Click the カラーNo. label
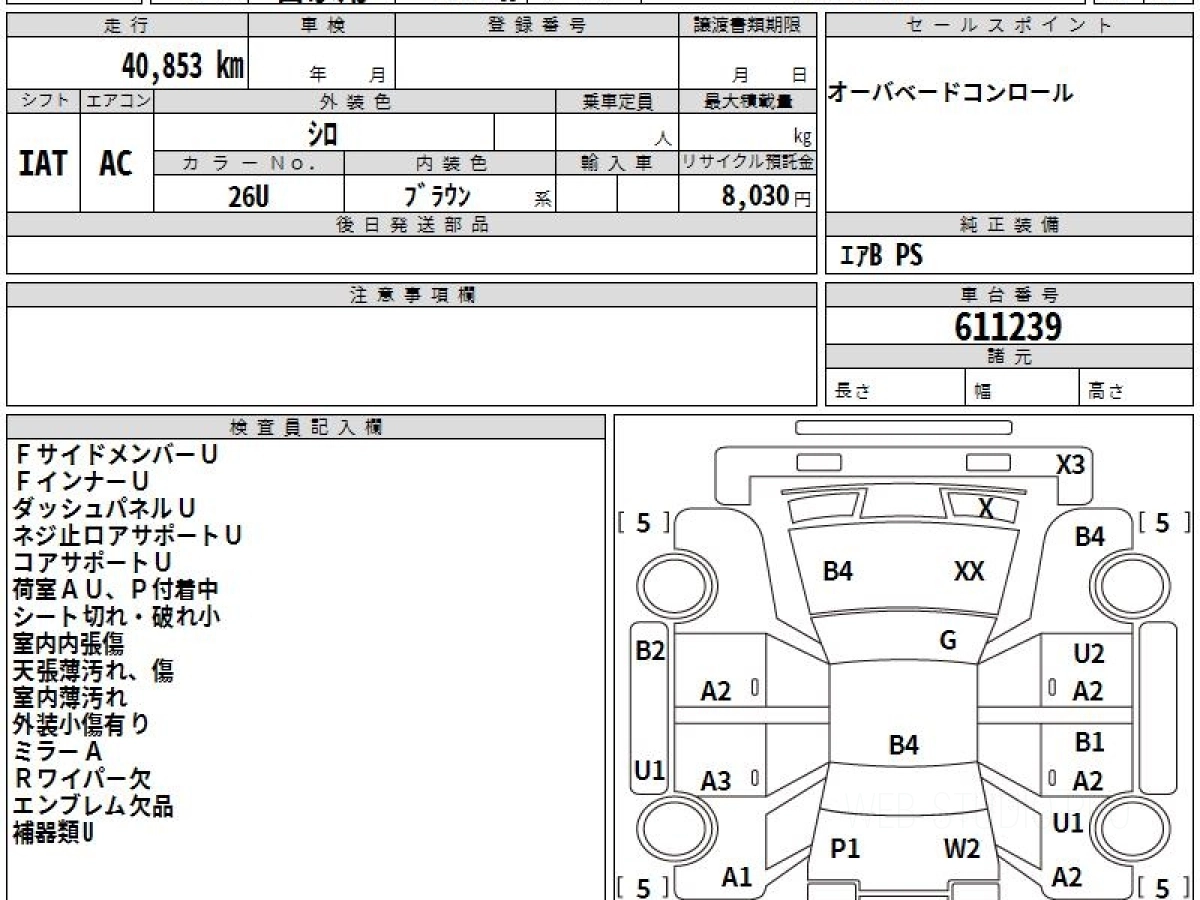The height and width of the screenshot is (900, 1200). (249, 163)
